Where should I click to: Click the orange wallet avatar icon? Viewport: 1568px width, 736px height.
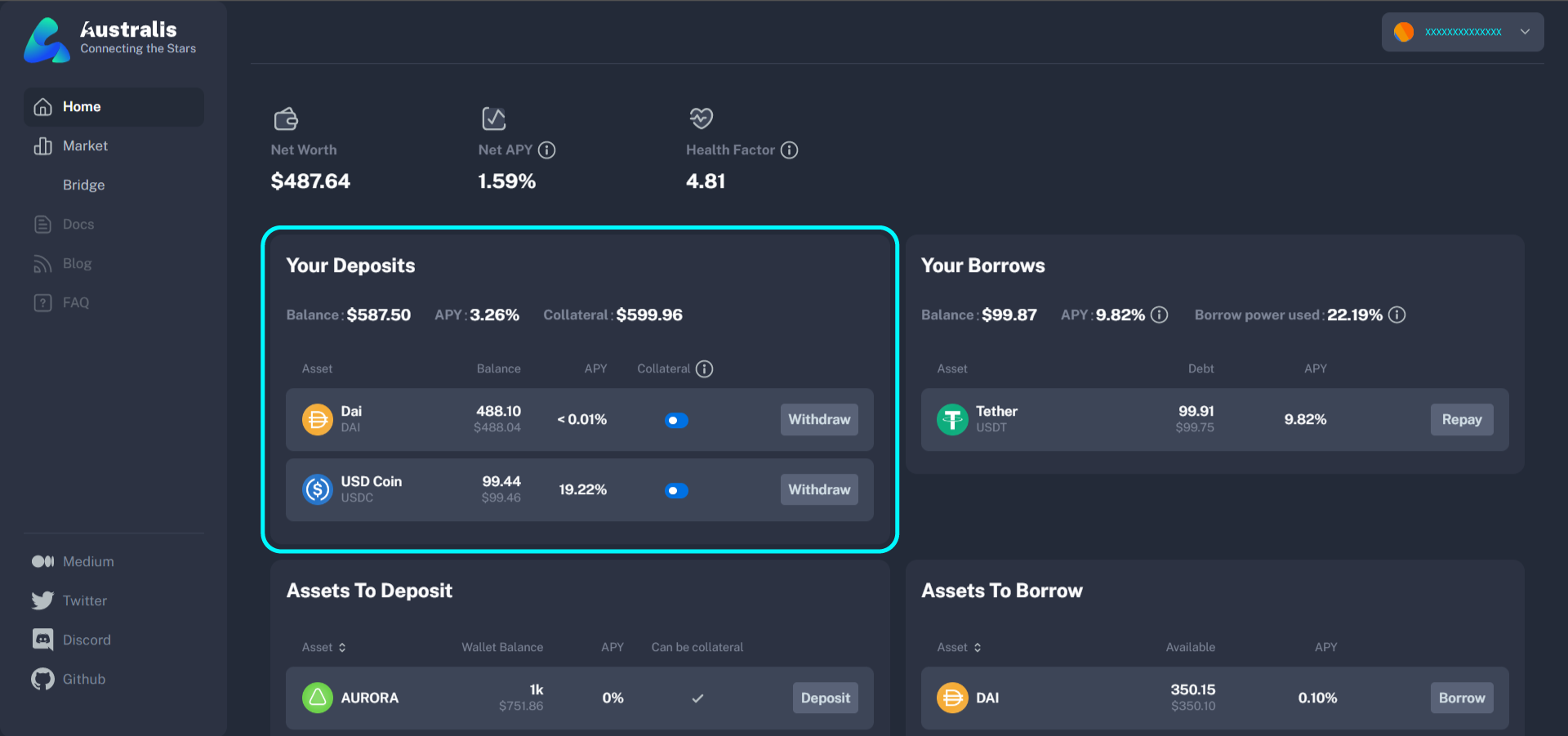1404,32
